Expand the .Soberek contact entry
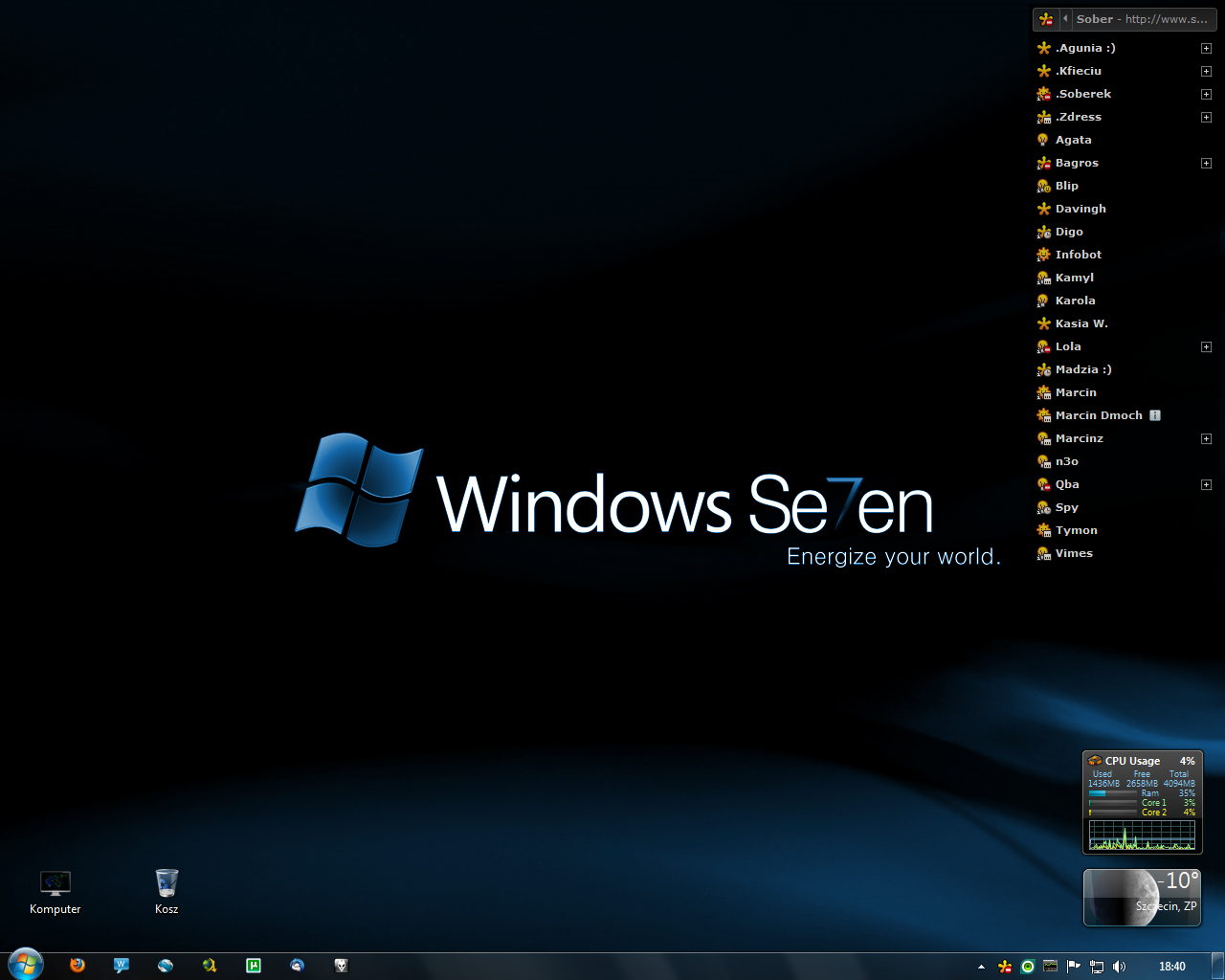Image resolution: width=1225 pixels, height=980 pixels. click(x=1206, y=94)
